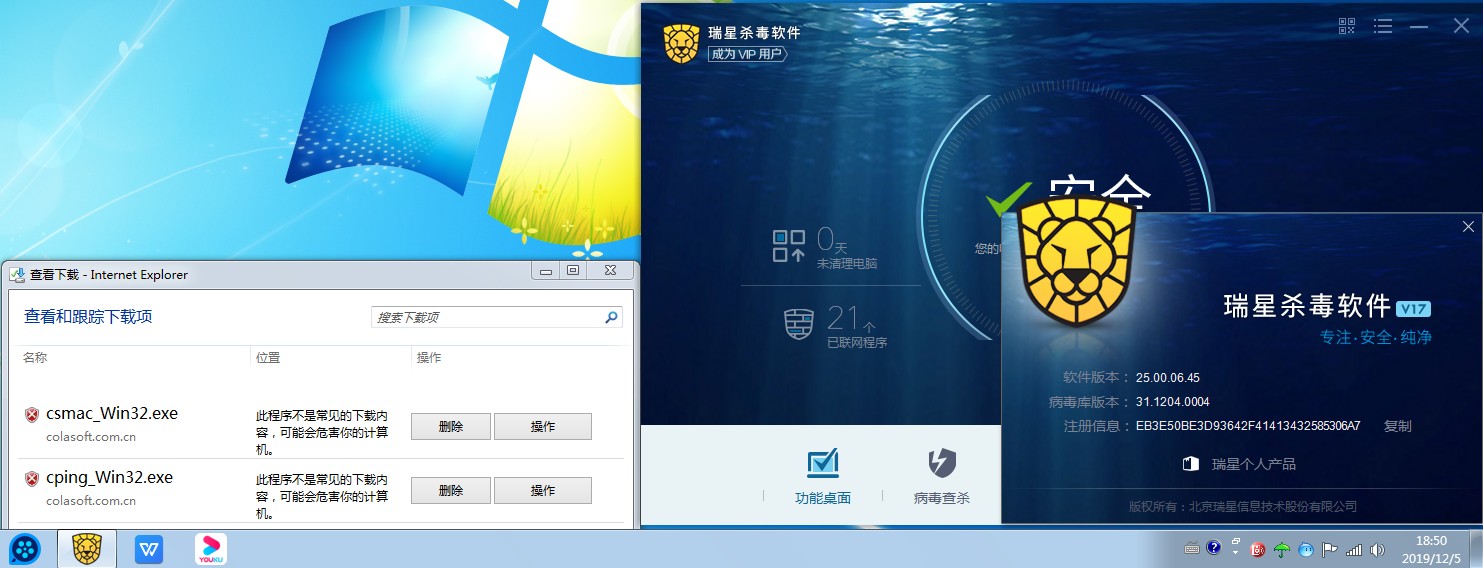Close the Rising About dialog

(x=1468, y=227)
